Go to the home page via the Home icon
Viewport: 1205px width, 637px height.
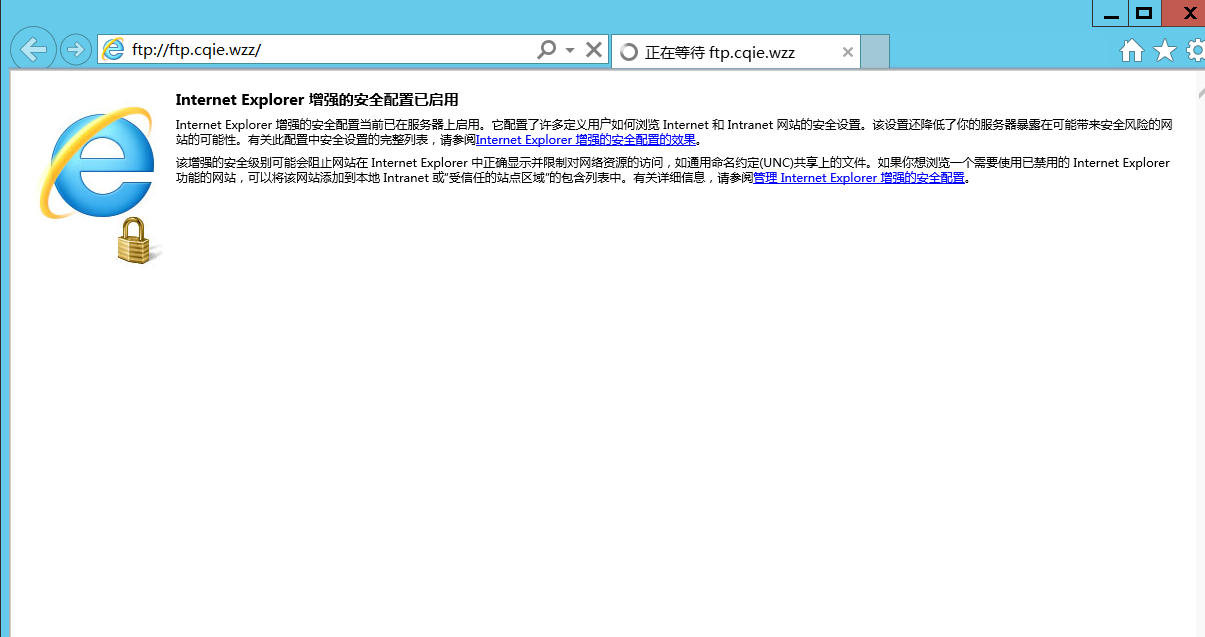[1131, 51]
